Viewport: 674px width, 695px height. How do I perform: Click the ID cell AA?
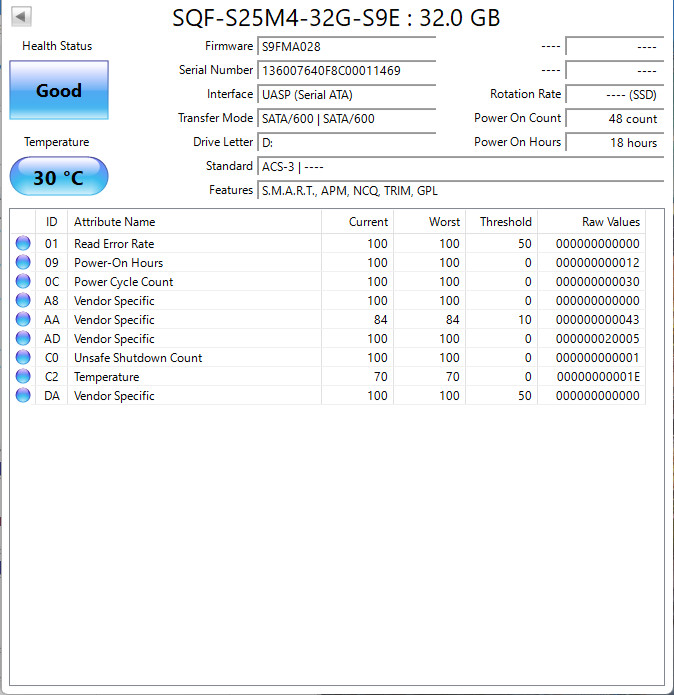coord(51,320)
